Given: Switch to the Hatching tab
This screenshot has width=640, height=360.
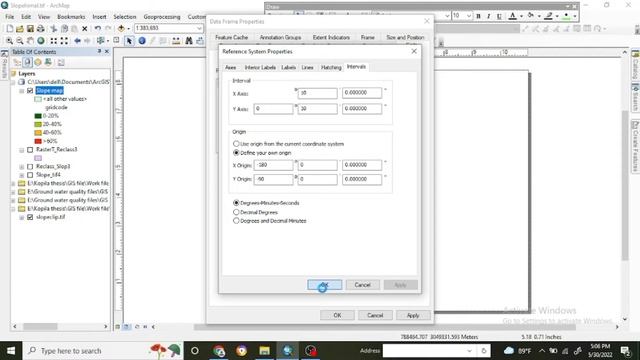Looking at the screenshot, I should [331, 67].
